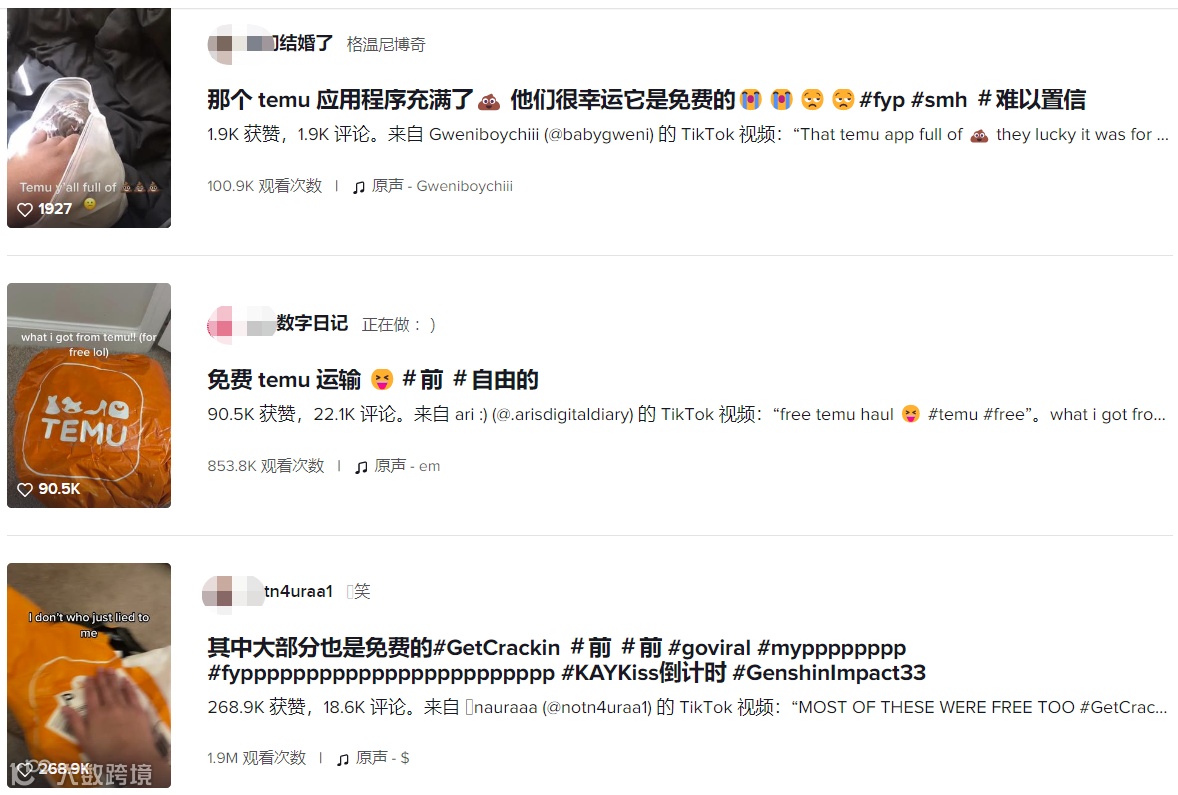Click heart icon showing 90.5K likes
The image size is (1178, 795).
pos(25,489)
